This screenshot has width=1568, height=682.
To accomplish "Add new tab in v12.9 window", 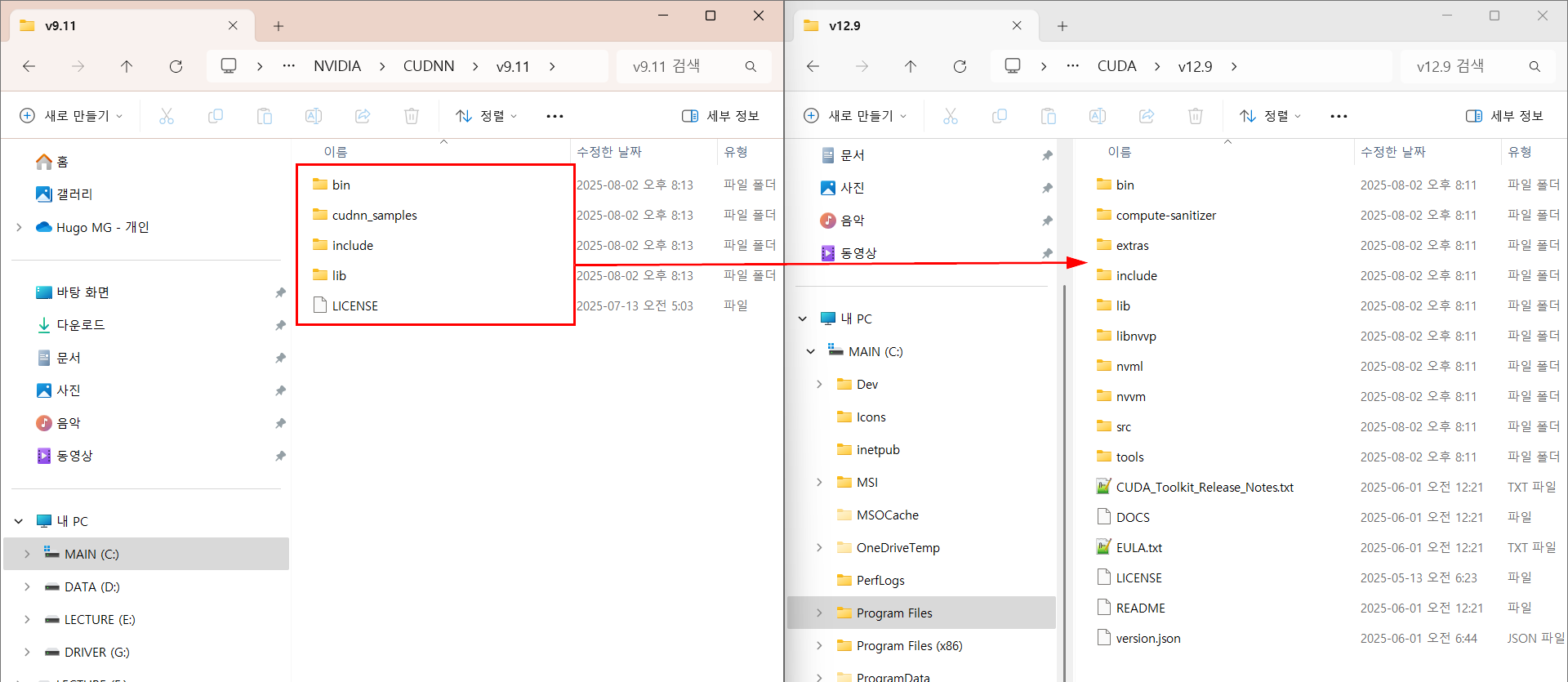I will pyautogui.click(x=1062, y=26).
